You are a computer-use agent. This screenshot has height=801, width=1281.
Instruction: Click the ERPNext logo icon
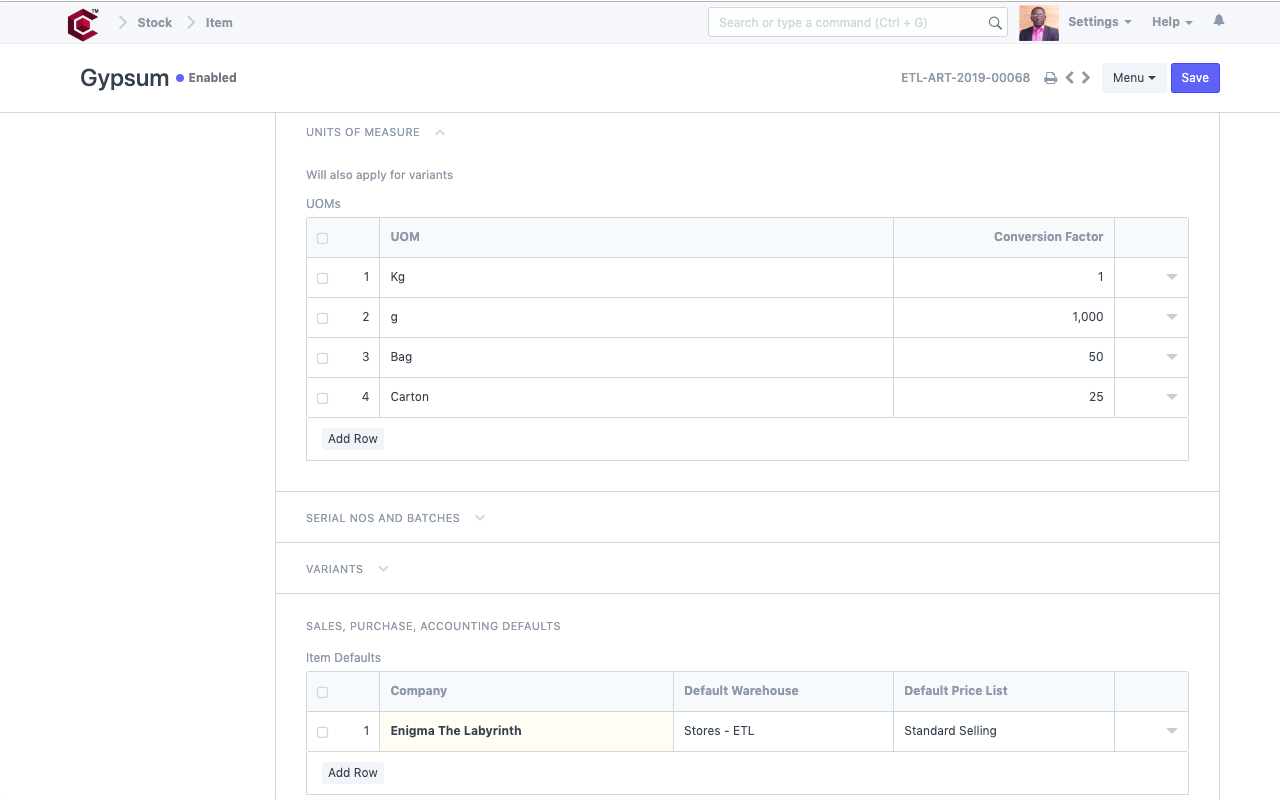click(x=82, y=22)
